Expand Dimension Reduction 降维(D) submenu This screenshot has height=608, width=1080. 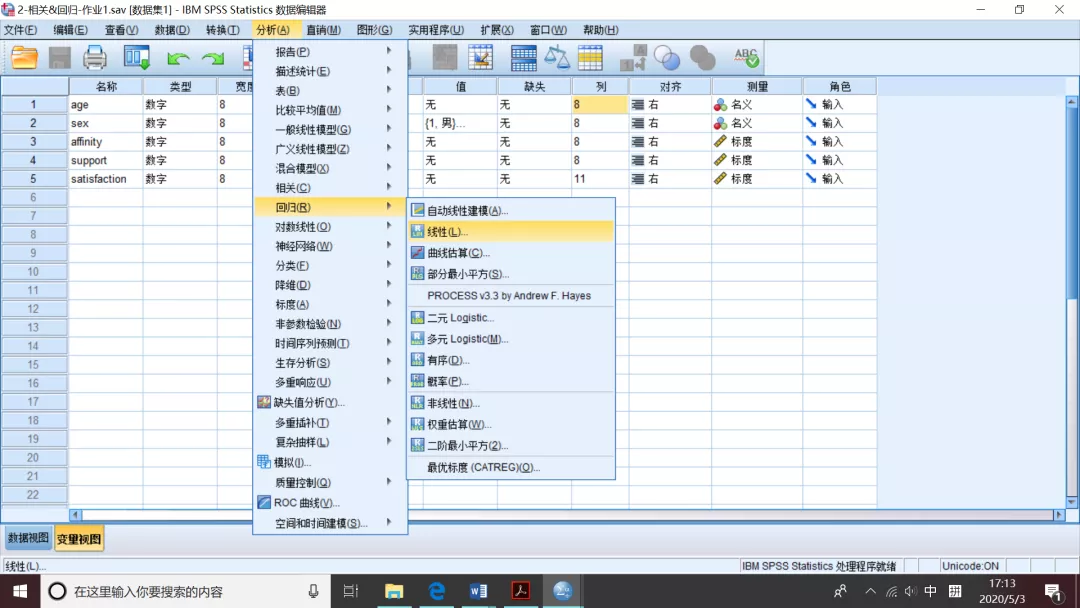331,285
